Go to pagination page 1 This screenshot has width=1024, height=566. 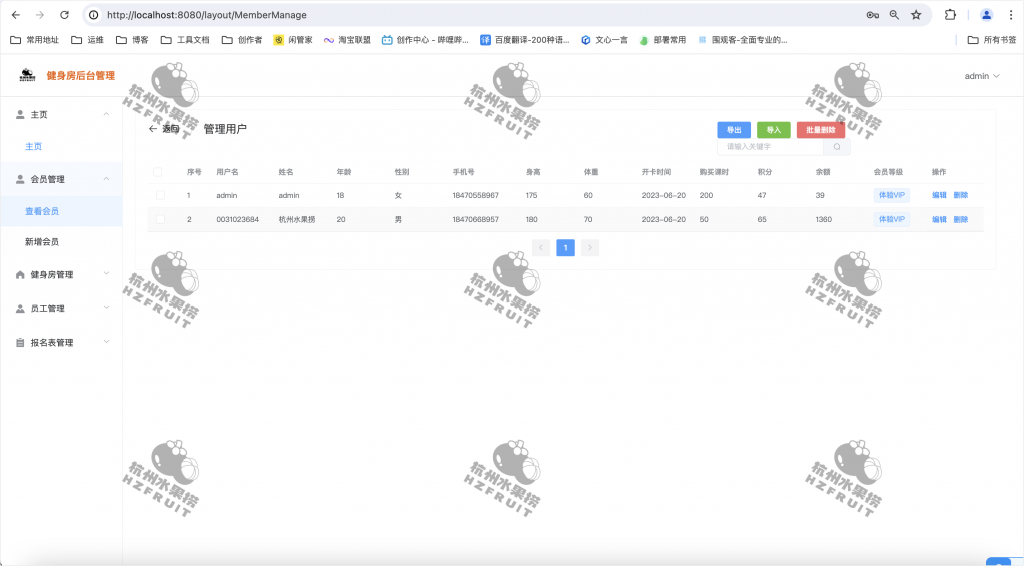(x=566, y=247)
